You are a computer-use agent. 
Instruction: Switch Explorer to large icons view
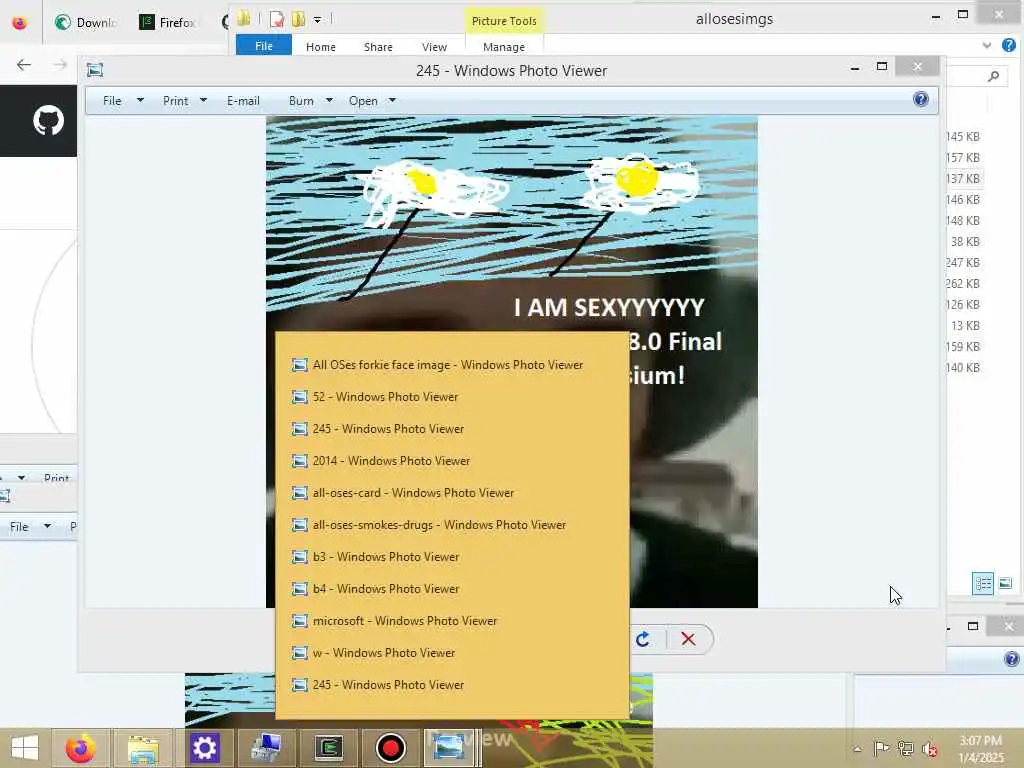point(1006,583)
